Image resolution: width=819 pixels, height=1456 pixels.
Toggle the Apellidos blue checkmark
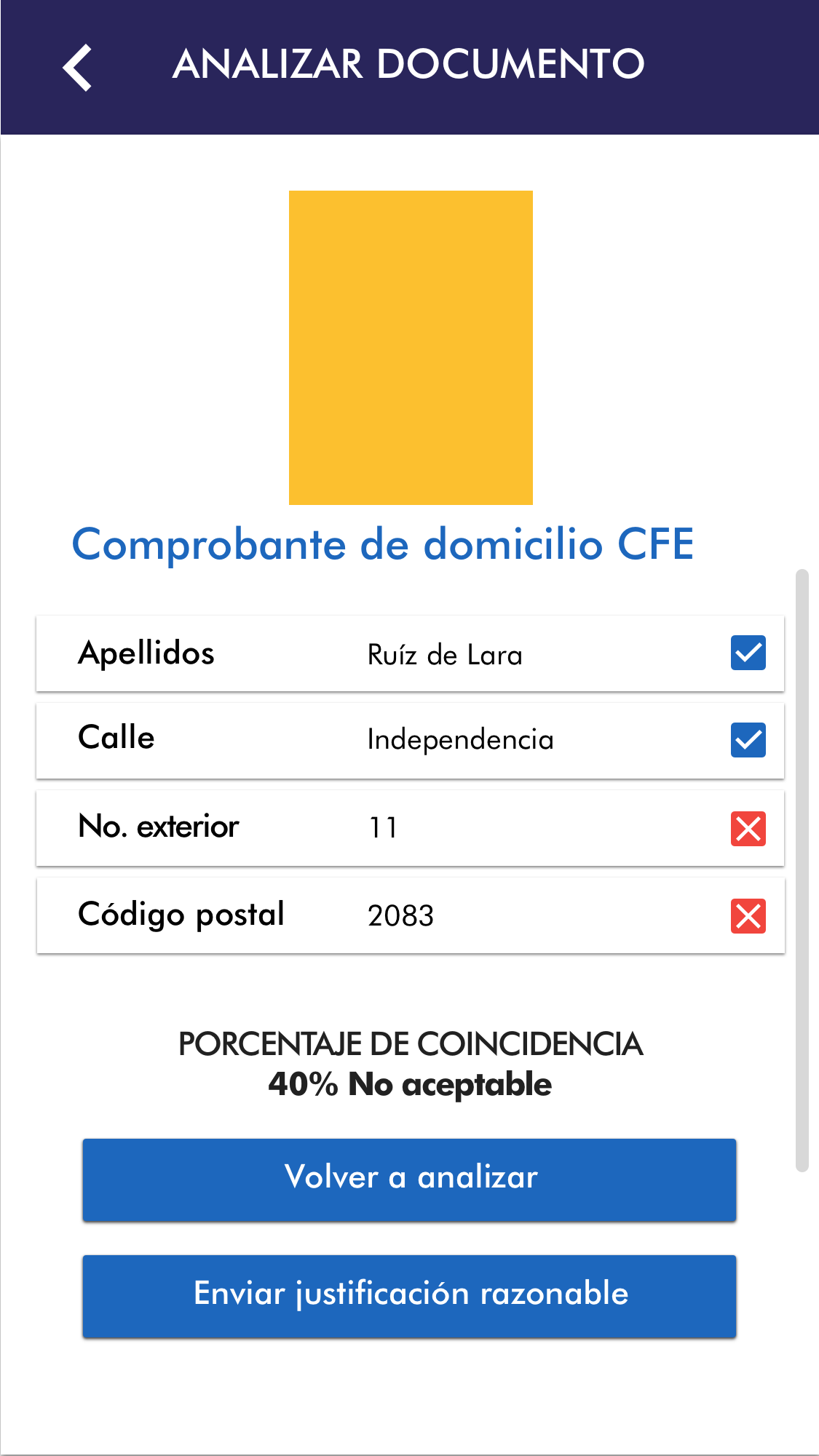tap(748, 653)
